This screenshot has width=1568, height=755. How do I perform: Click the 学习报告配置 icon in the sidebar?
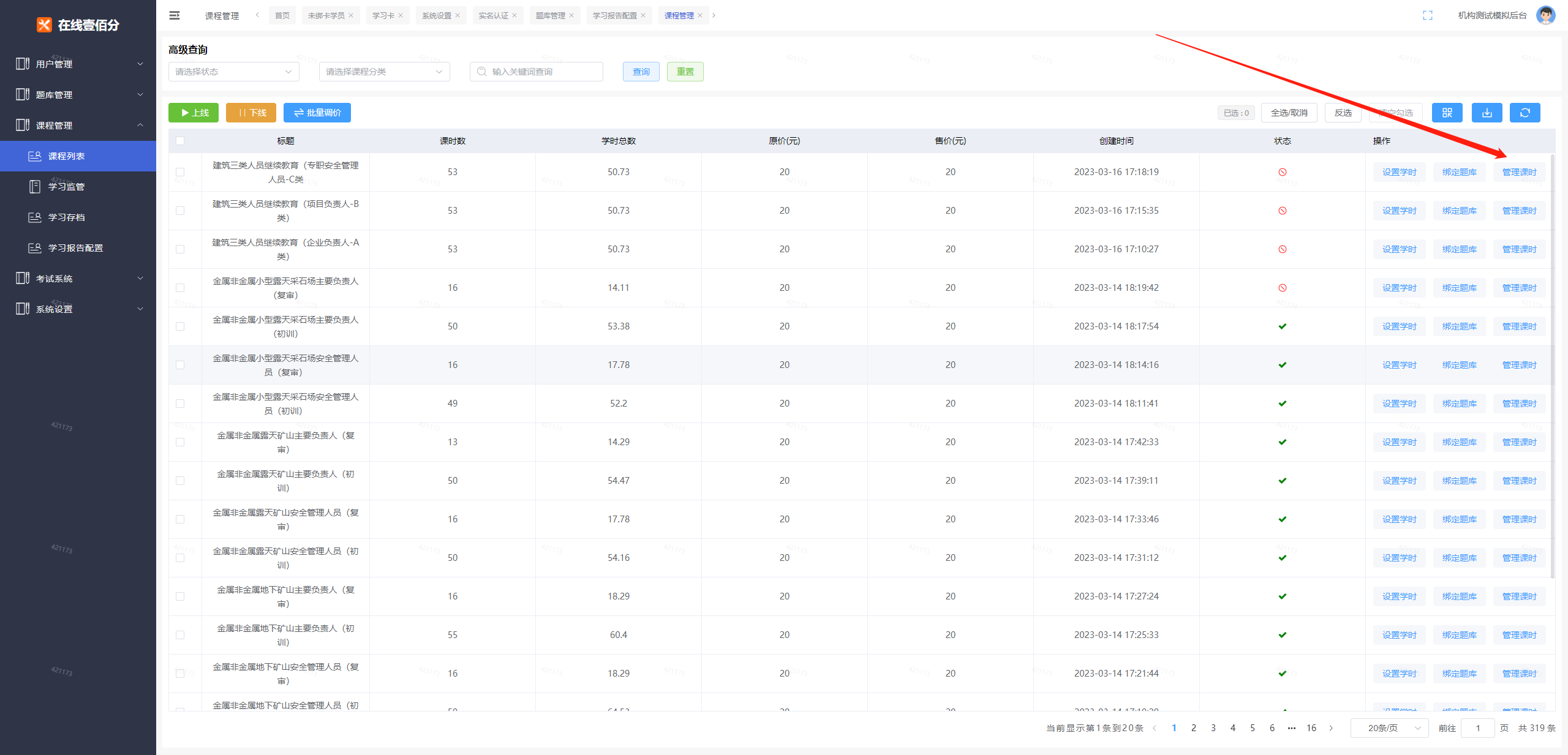pyautogui.click(x=35, y=248)
